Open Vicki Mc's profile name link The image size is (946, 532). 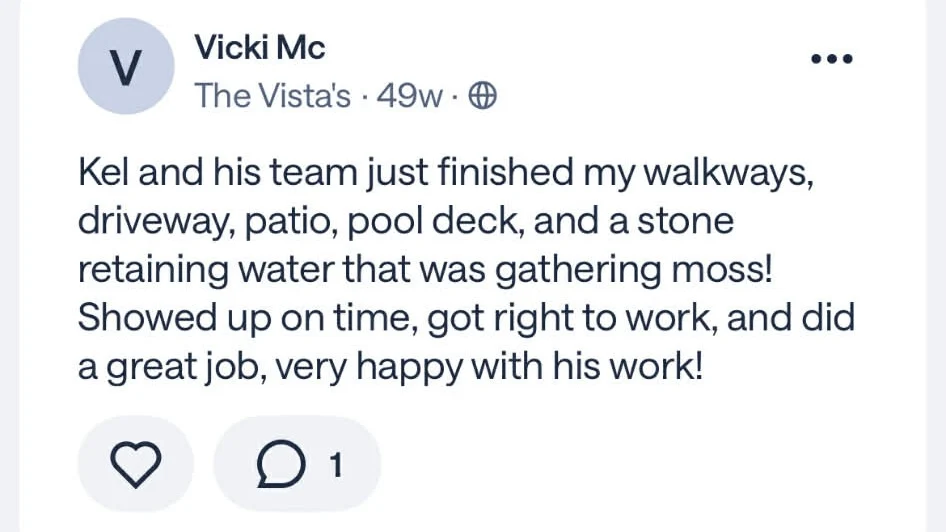(x=260, y=47)
